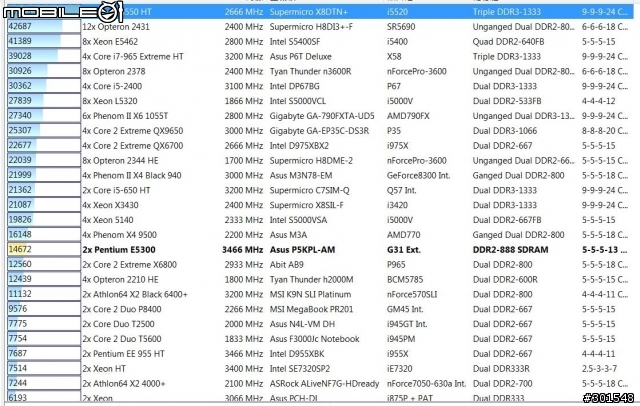Viewport: 640px width, 406px height.
Task: Click the Dual DDR3-1066 memory cell
Action: [x=504, y=131]
